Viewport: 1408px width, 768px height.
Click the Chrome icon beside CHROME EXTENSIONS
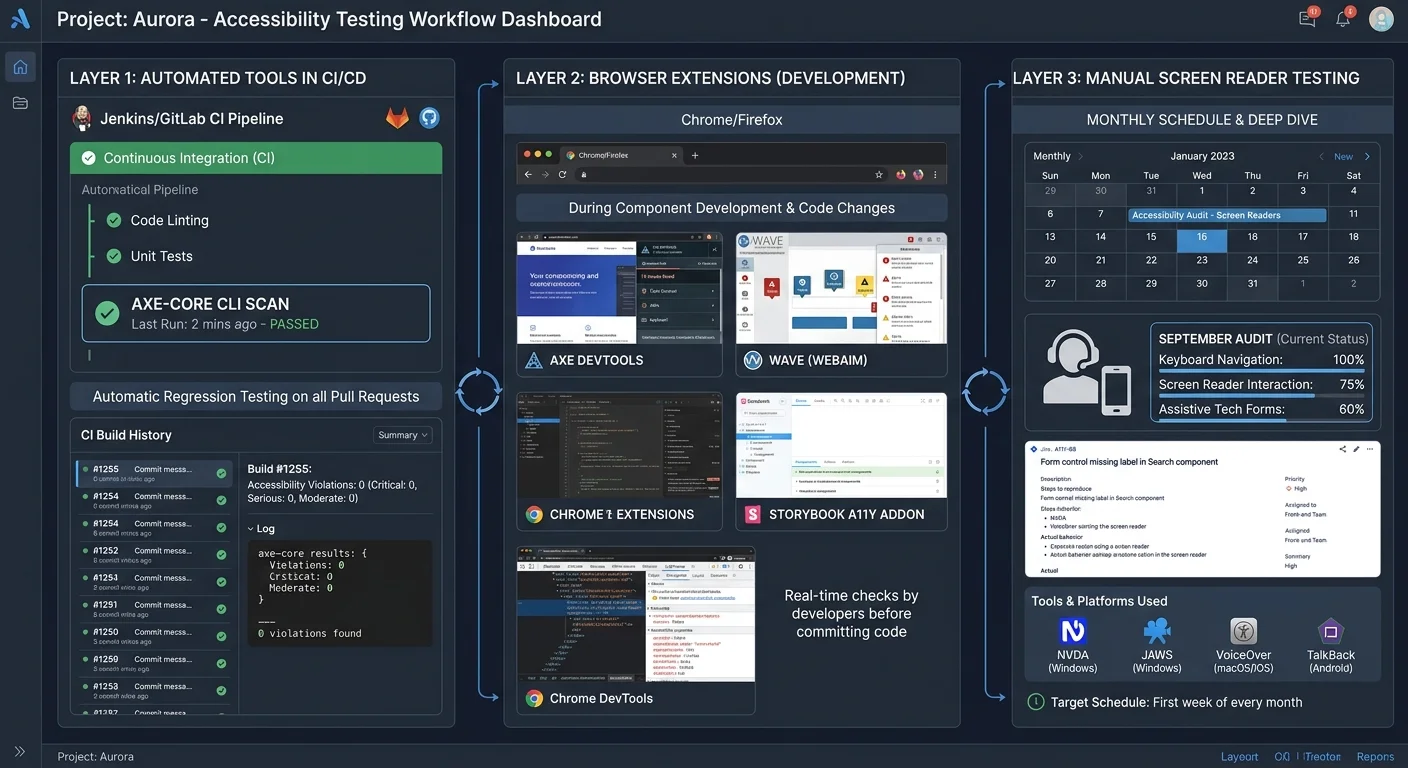pos(535,514)
